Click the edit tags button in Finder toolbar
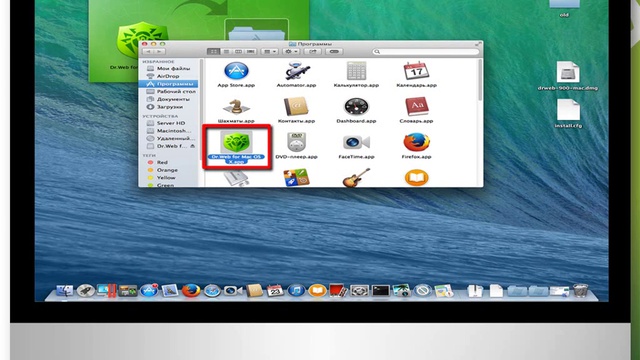Screen dimensions: 640x360 click(334, 52)
